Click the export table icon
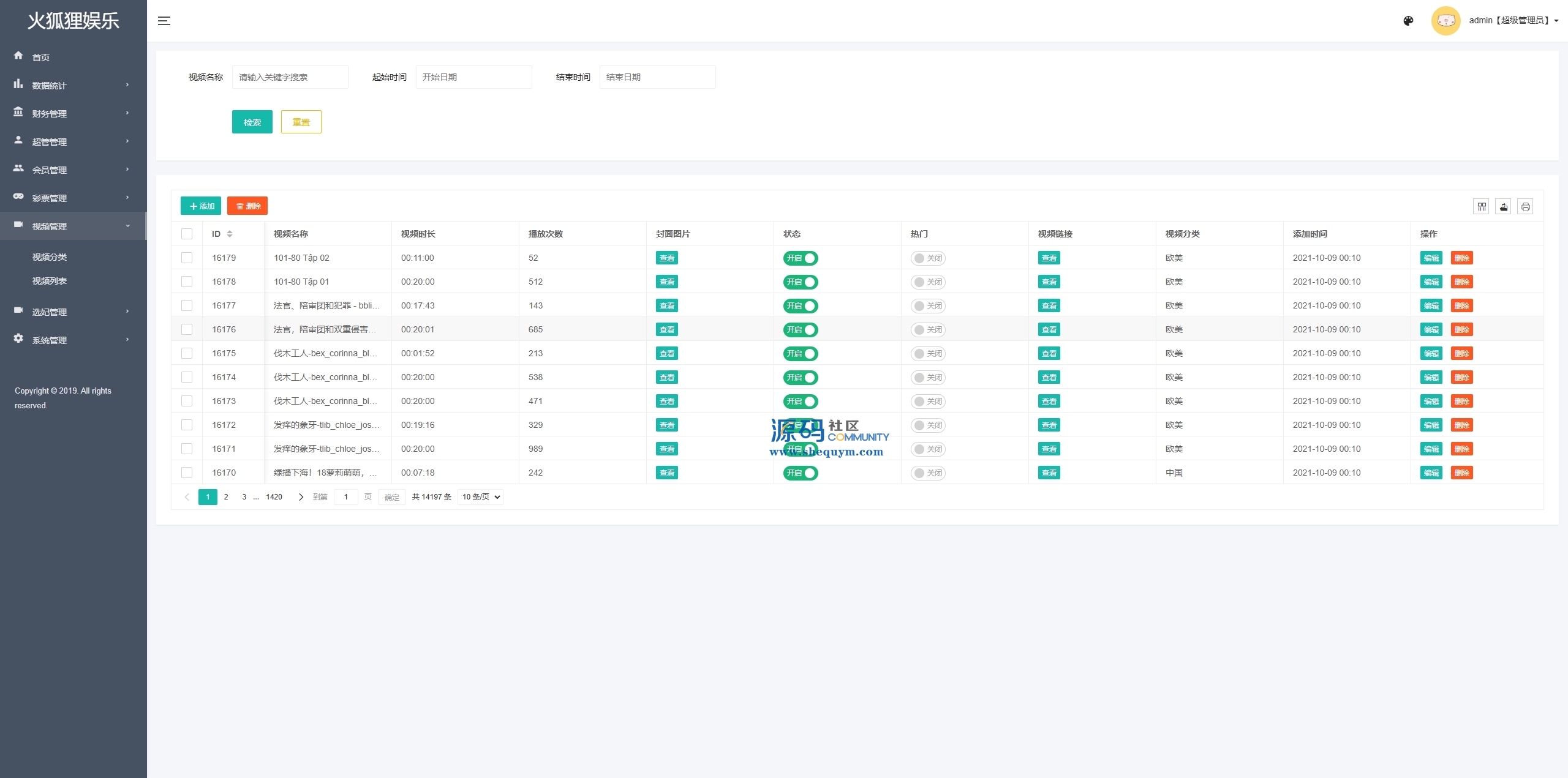This screenshot has height=778, width=1568. pos(1503,207)
